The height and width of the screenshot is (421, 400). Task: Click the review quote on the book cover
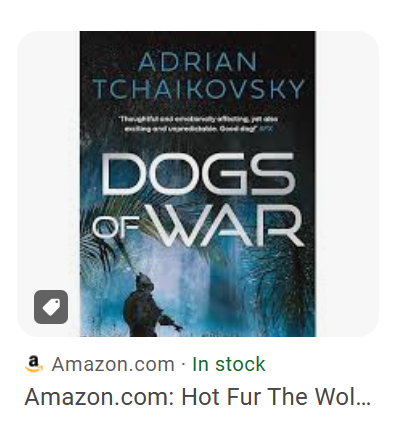199,124
